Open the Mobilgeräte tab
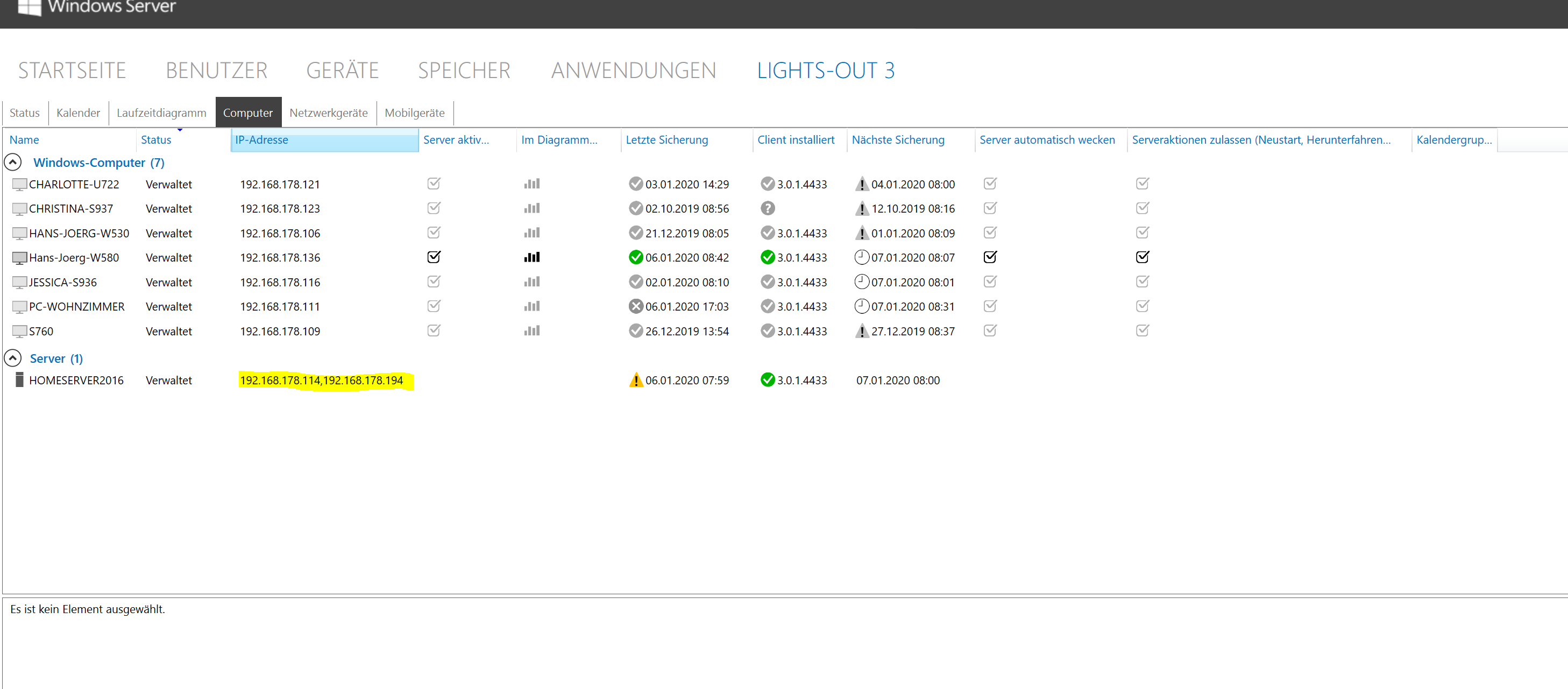 [x=415, y=113]
